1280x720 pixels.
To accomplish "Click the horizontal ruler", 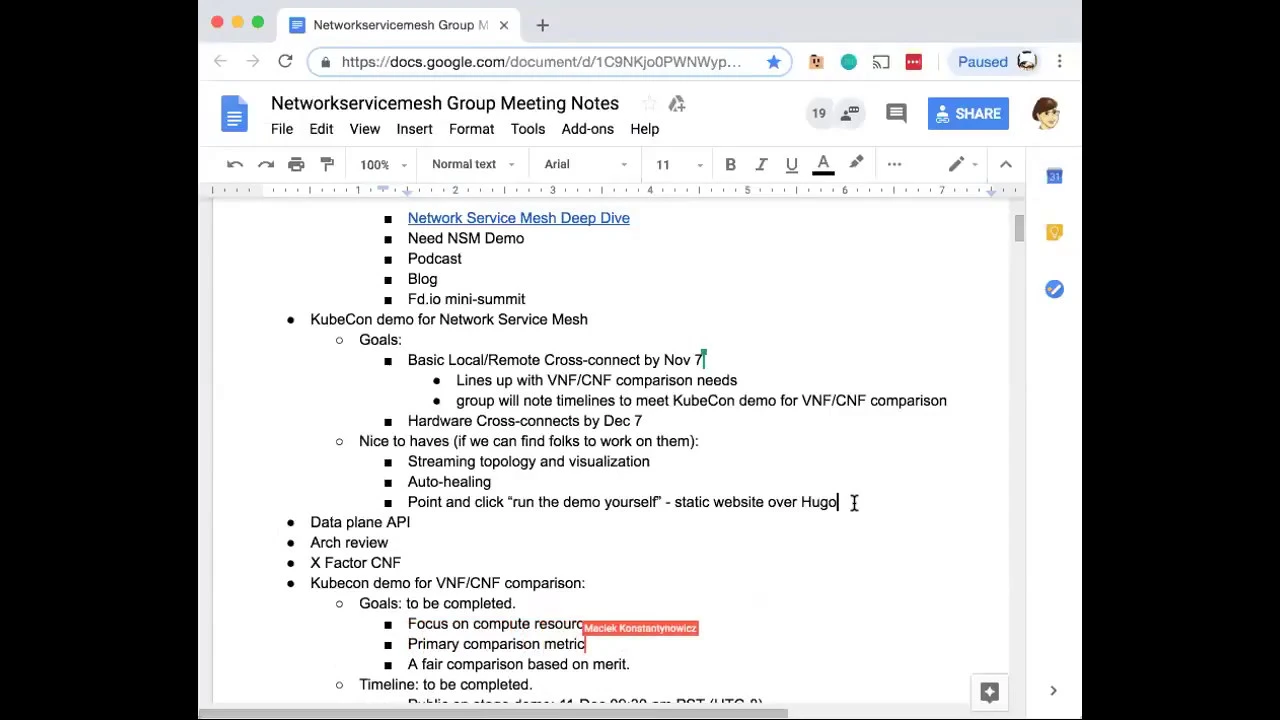I will point(612,190).
